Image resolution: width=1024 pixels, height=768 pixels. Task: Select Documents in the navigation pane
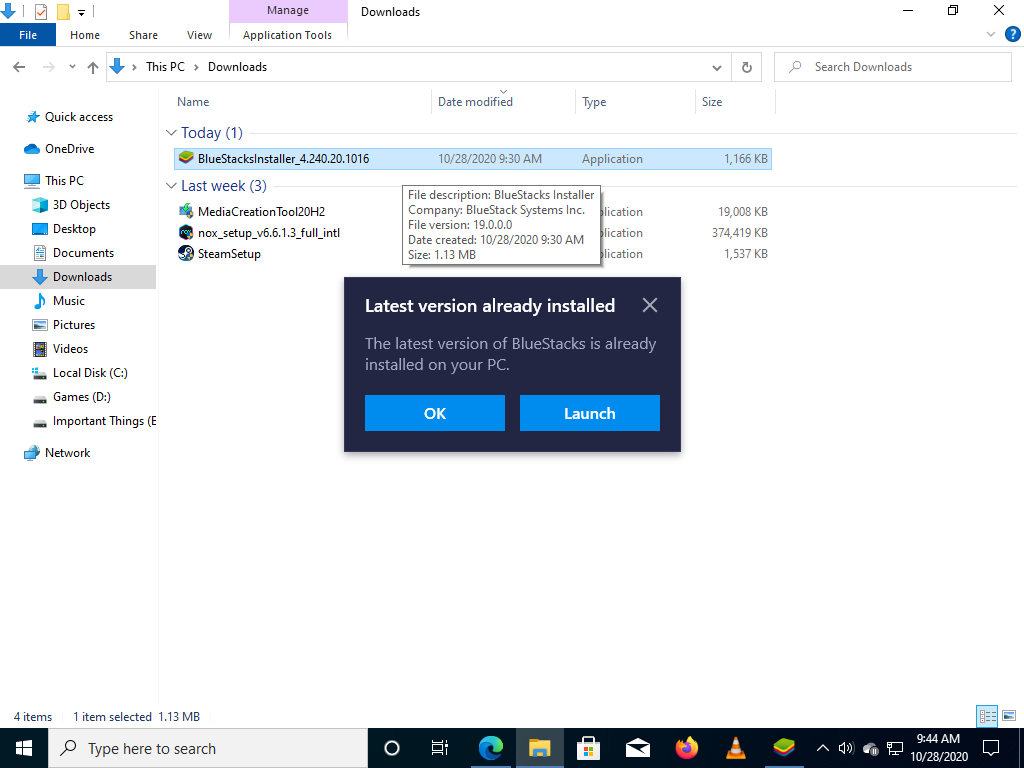point(83,253)
